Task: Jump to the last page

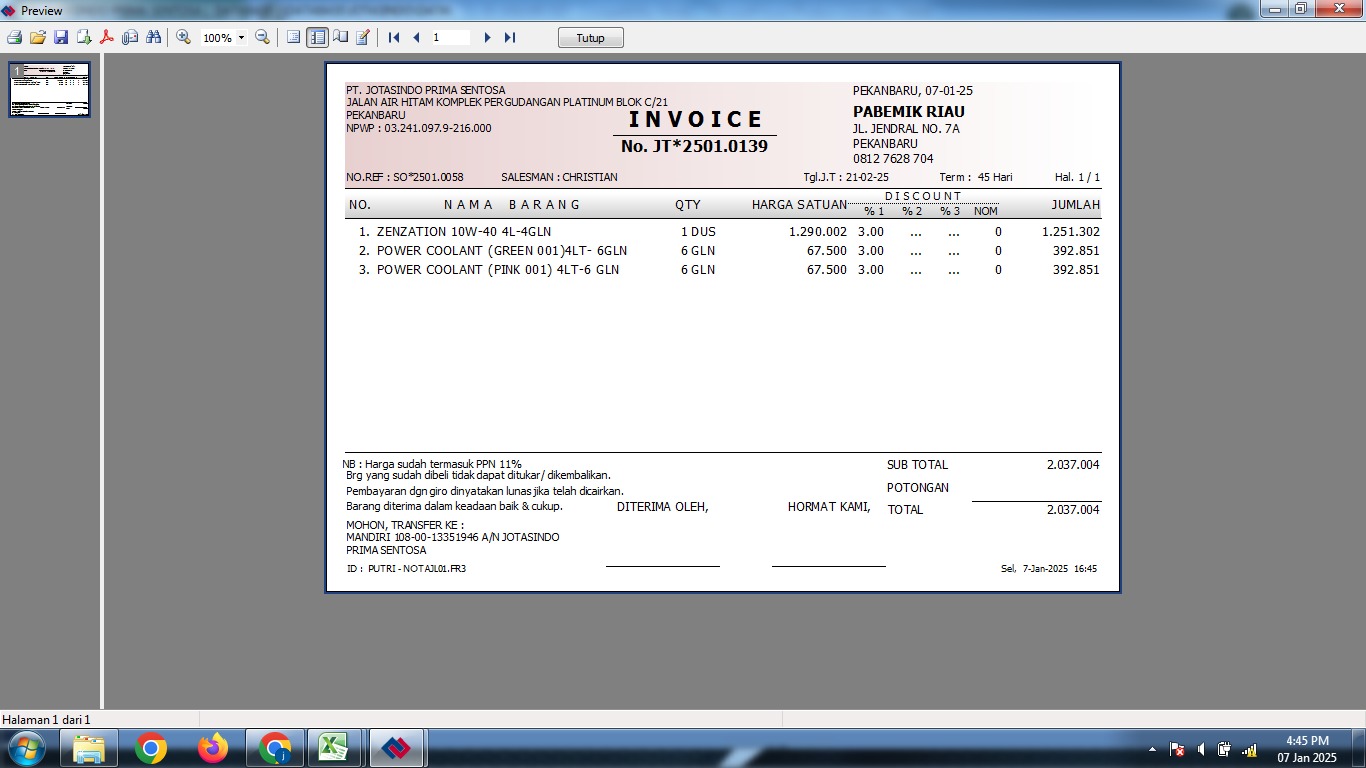Action: (510, 37)
